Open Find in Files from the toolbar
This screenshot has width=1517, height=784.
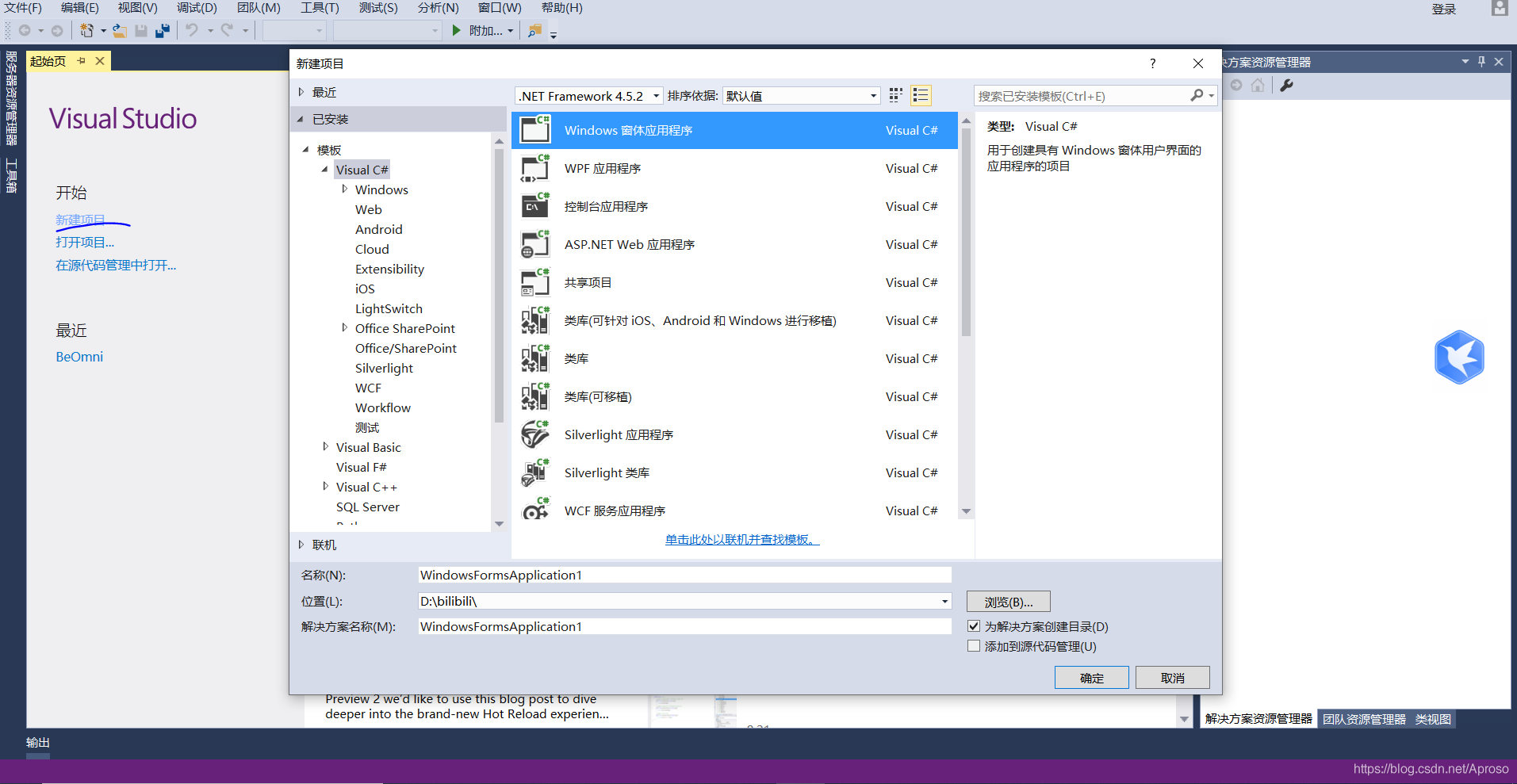point(535,30)
